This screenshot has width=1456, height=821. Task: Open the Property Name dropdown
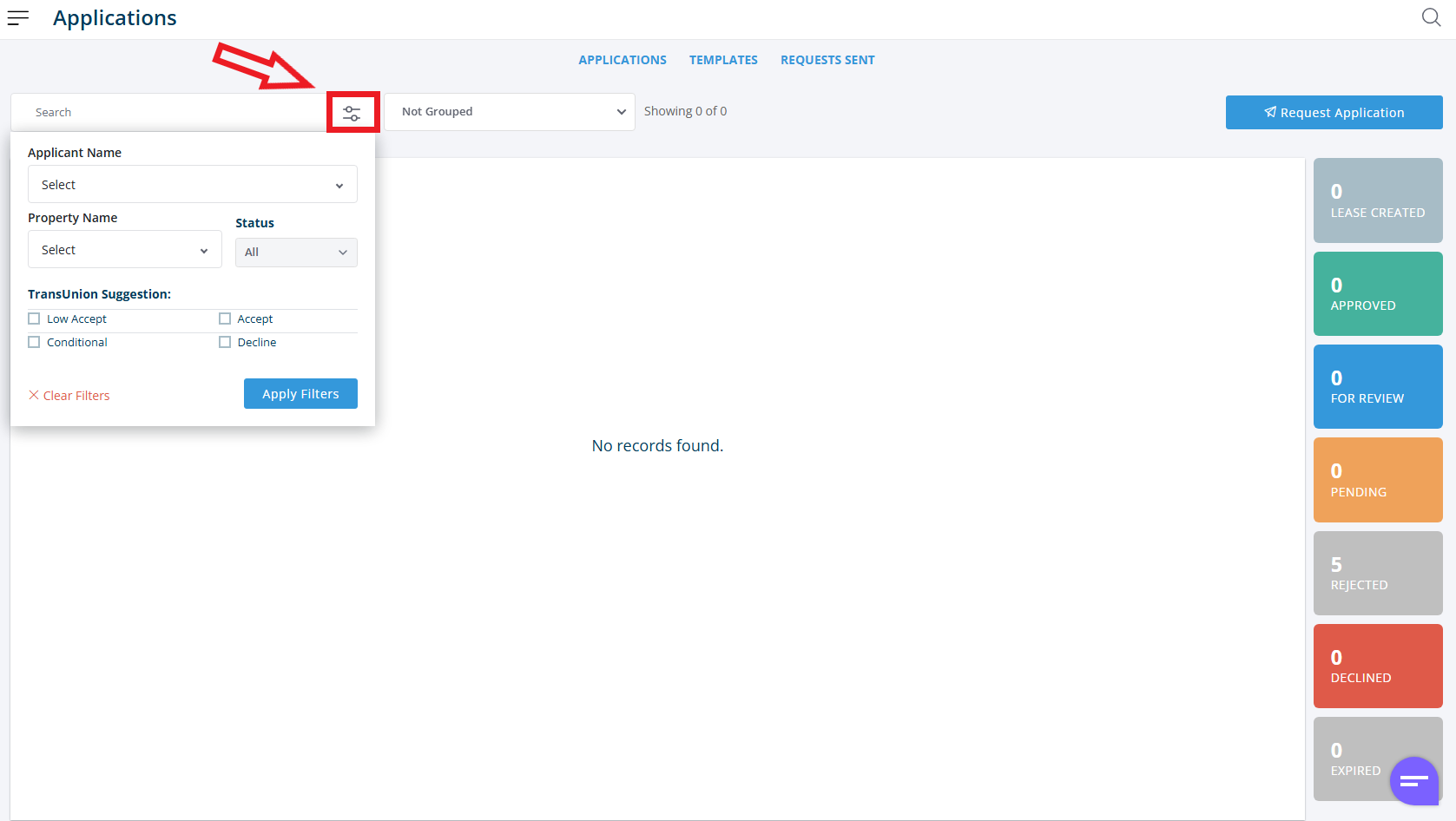(x=124, y=250)
